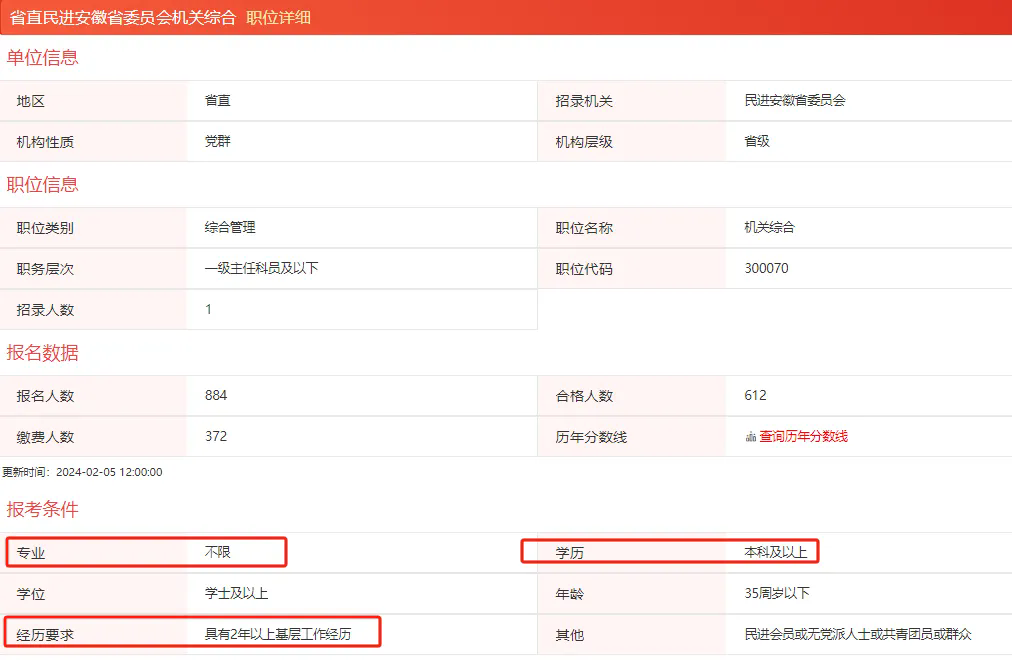This screenshot has height=660, width=1012.
Task: Select the 综合管理 value
Action: tap(230, 228)
